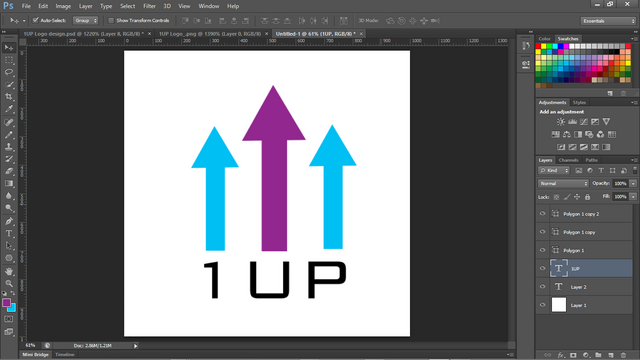Select the Dodge tool
Image resolution: width=640 pixels, height=360 pixels.
click(x=9, y=209)
